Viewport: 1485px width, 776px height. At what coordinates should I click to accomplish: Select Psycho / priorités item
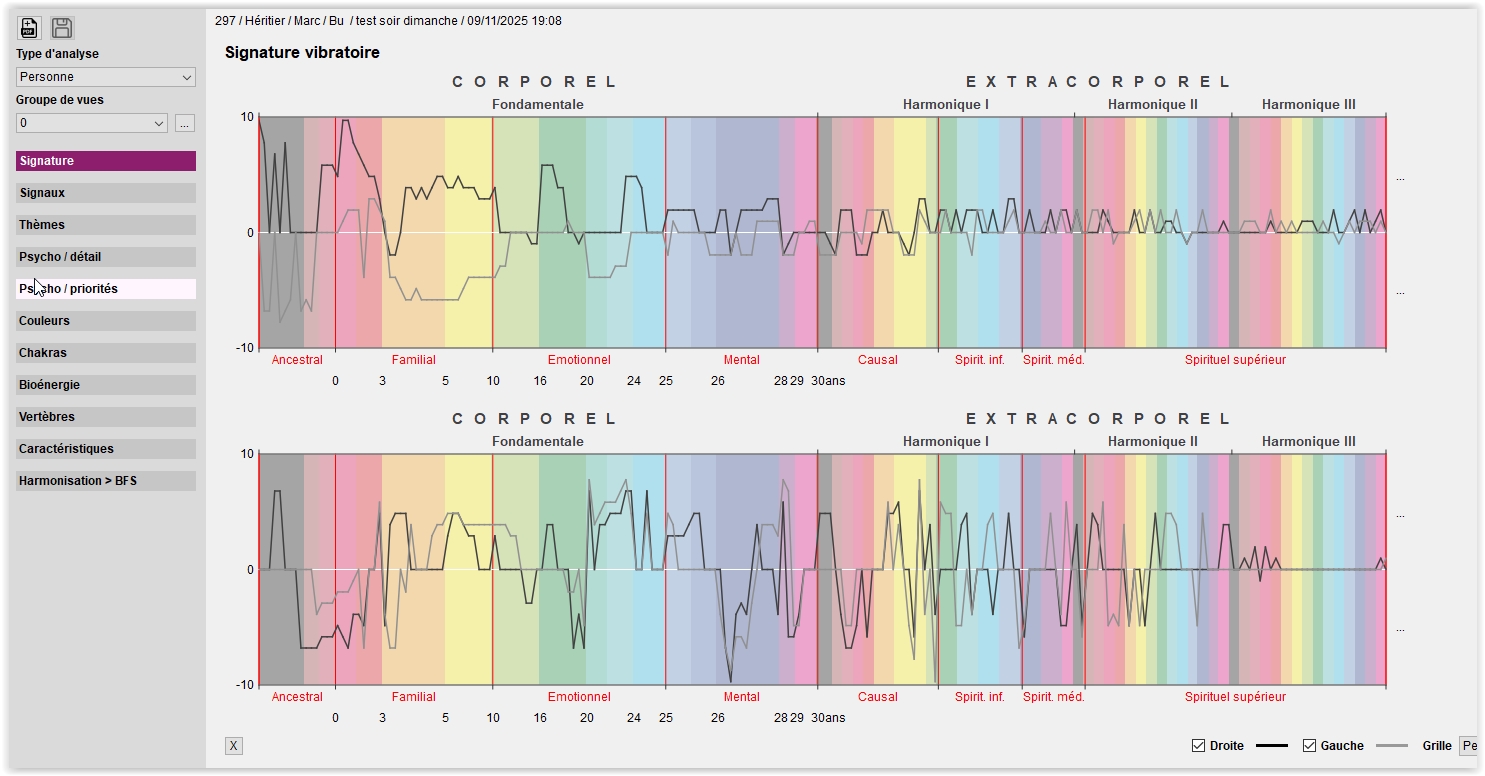pos(106,289)
